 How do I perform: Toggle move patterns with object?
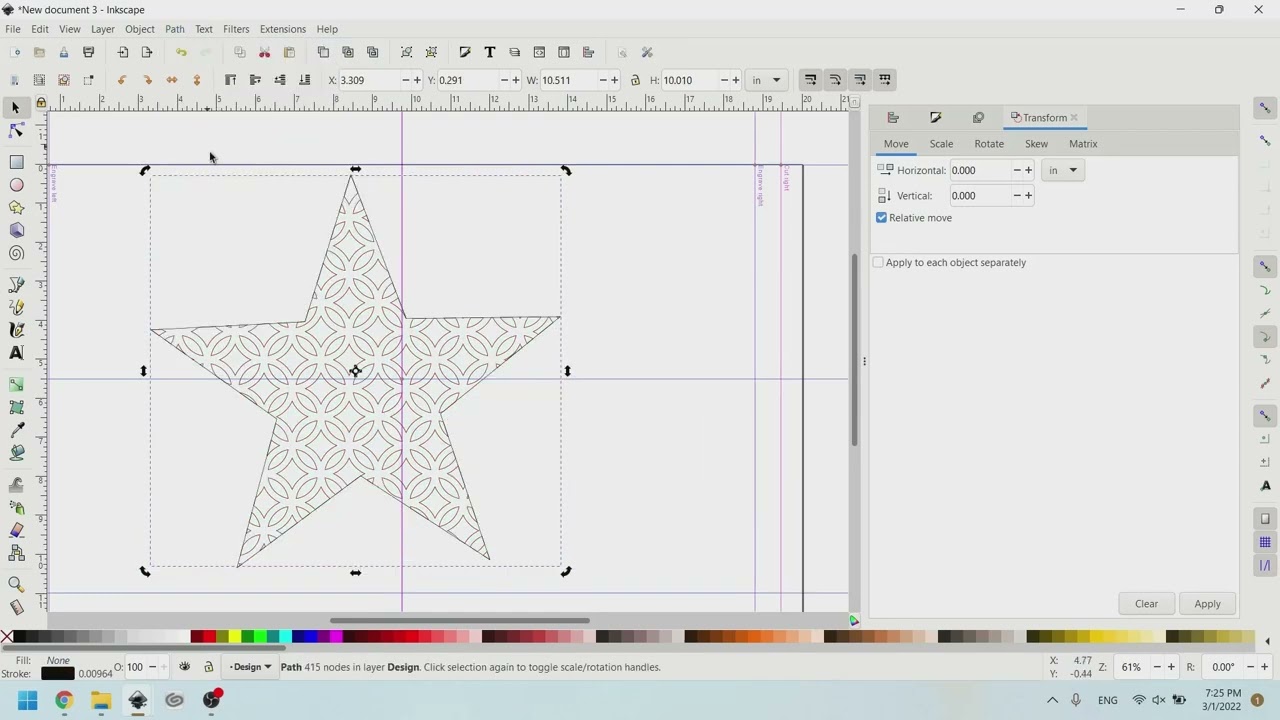tap(884, 80)
